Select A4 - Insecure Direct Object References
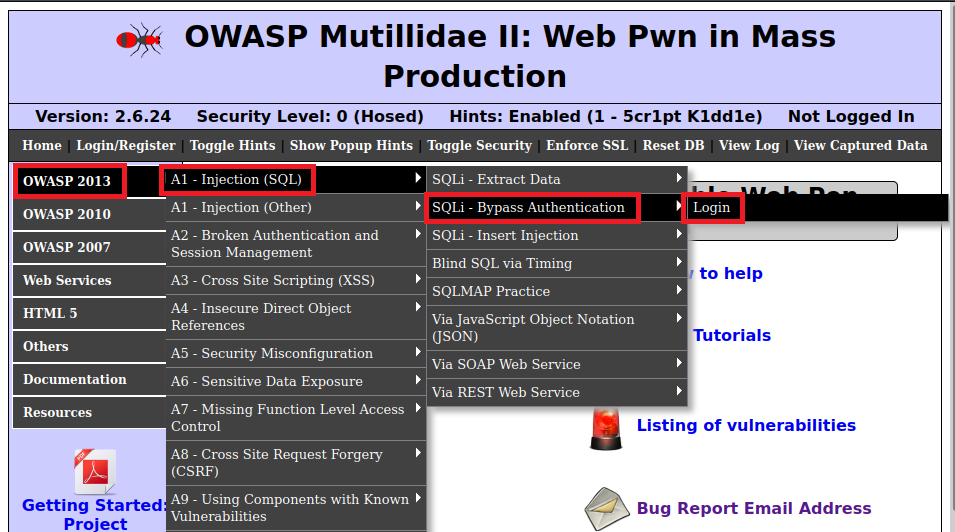Image resolution: width=955 pixels, height=532 pixels. [x=296, y=317]
